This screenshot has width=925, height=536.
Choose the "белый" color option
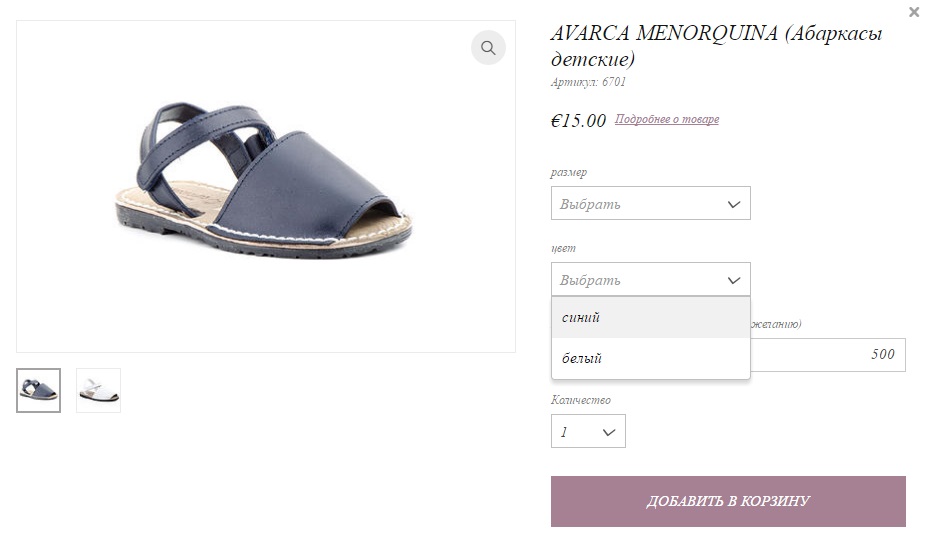pyautogui.click(x=651, y=358)
